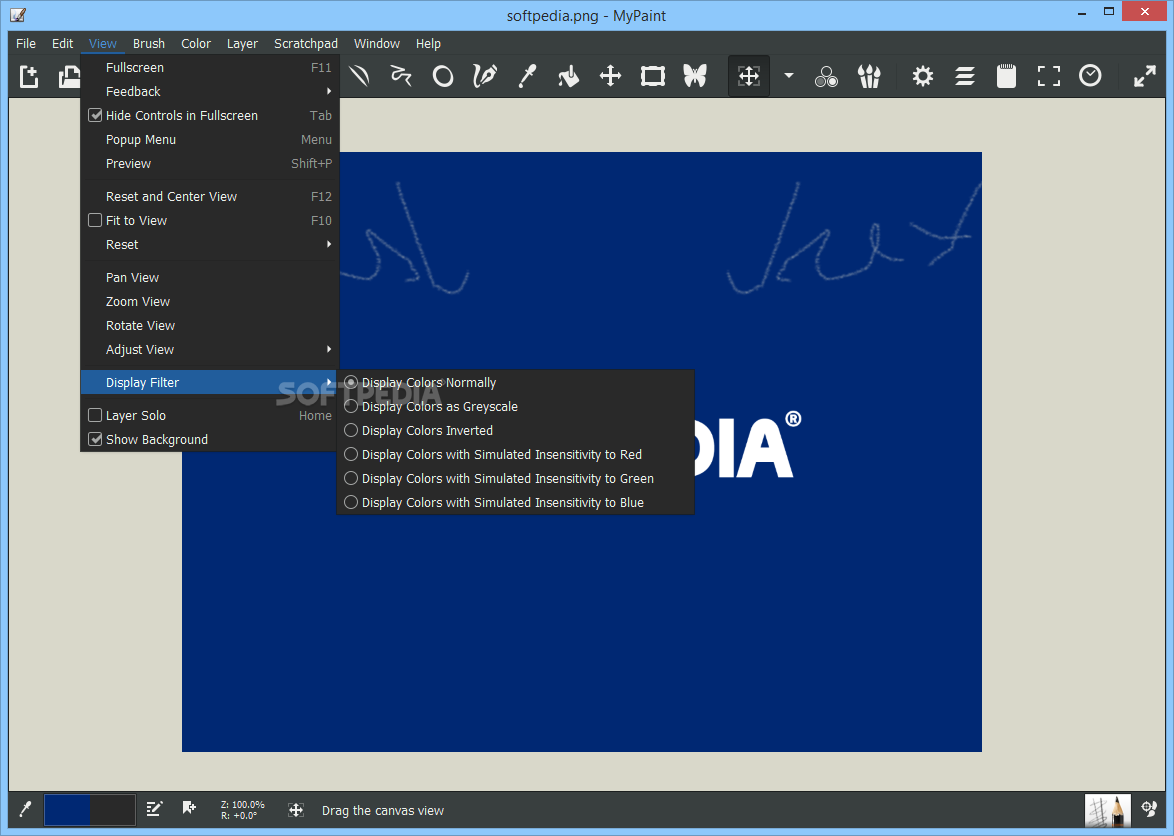Image resolution: width=1174 pixels, height=836 pixels.
Task: Click the dark grey previous color swatch
Action: (112, 810)
